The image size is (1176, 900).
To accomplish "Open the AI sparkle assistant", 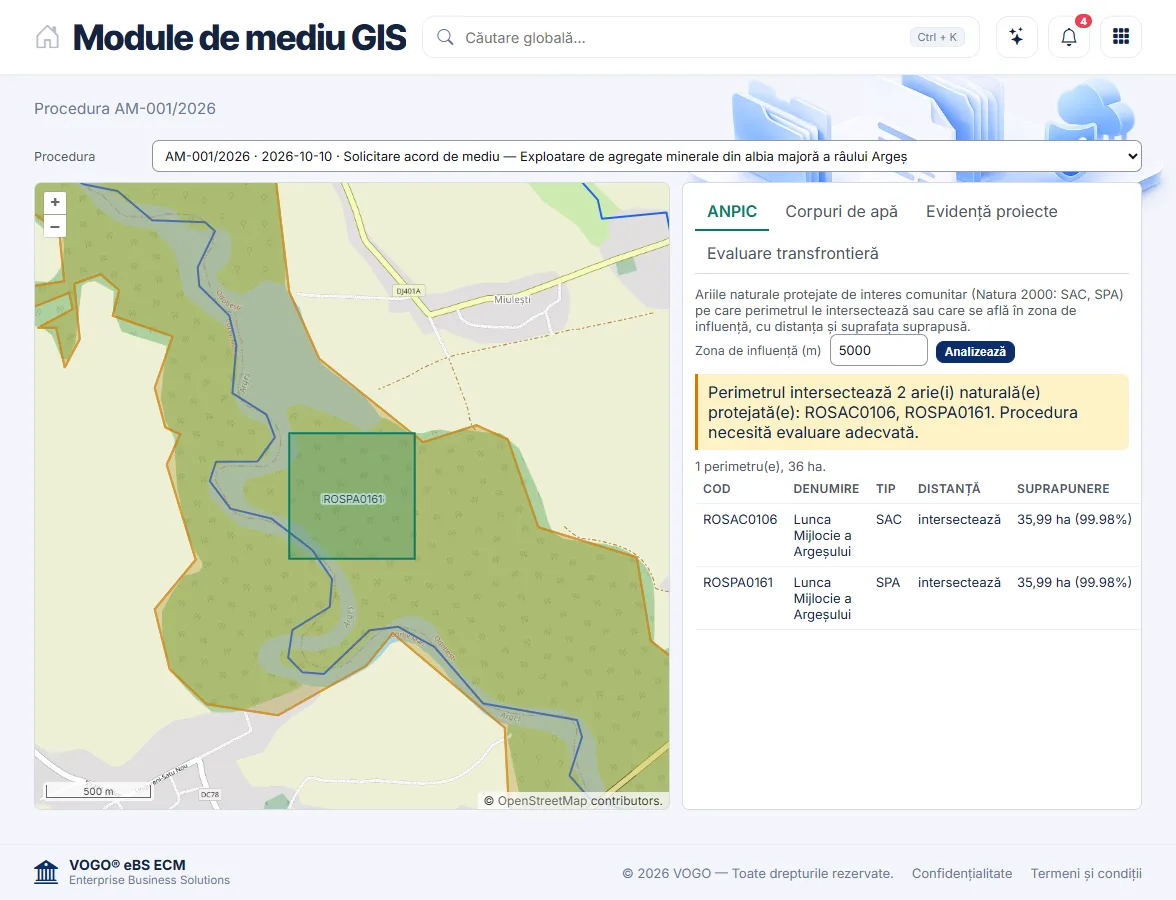I will click(1016, 37).
